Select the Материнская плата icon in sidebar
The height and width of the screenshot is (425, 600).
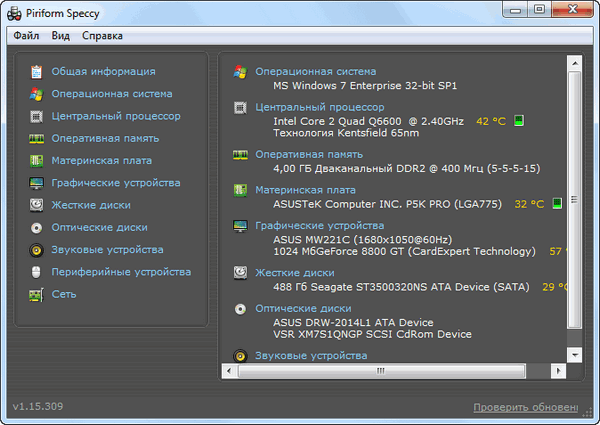point(36,161)
